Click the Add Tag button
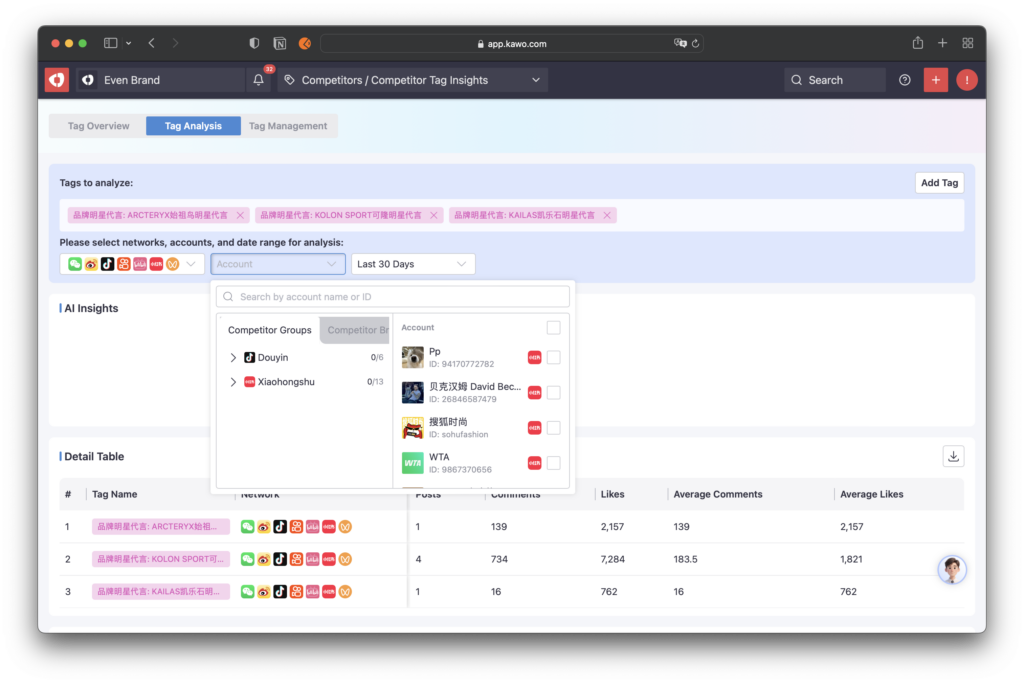This screenshot has width=1024, height=683. coord(939,183)
